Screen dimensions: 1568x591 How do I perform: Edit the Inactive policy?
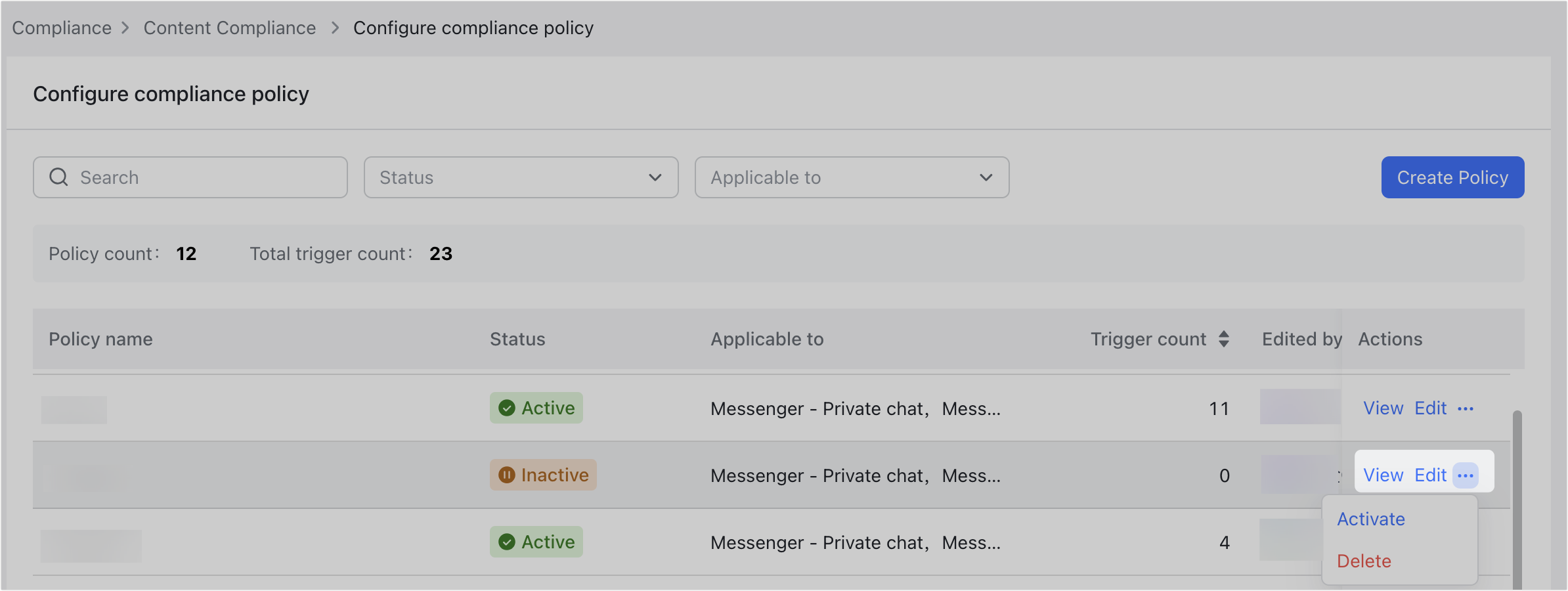pyautogui.click(x=1430, y=475)
